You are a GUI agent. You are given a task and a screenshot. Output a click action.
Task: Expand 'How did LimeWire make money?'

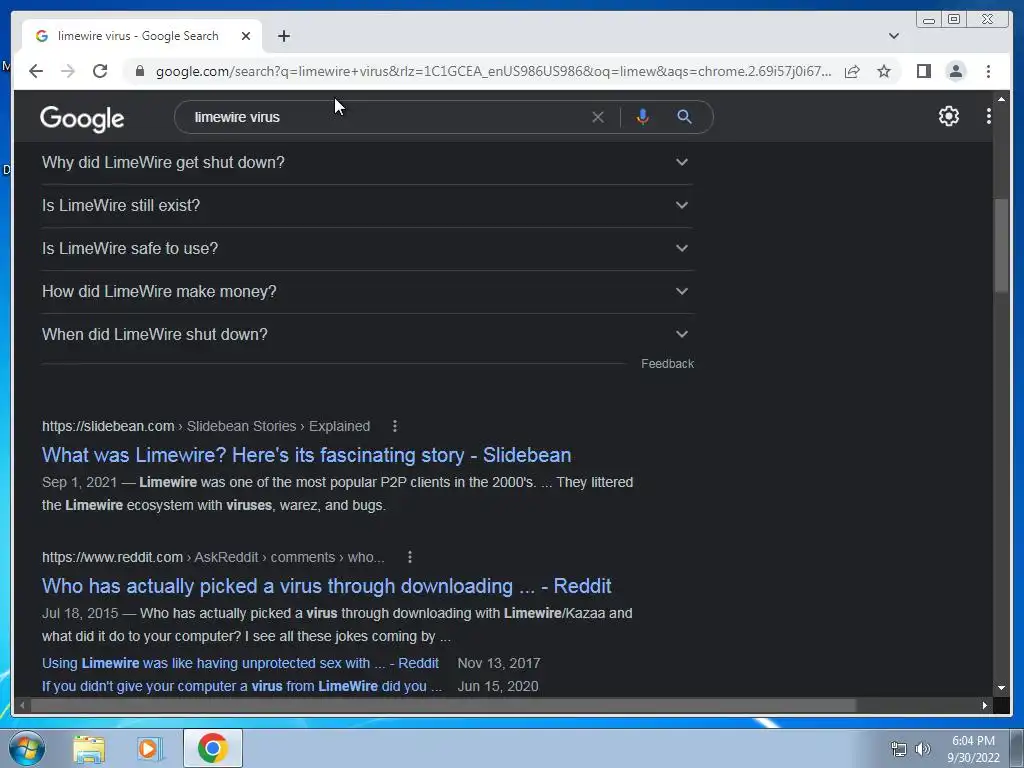[x=367, y=292]
